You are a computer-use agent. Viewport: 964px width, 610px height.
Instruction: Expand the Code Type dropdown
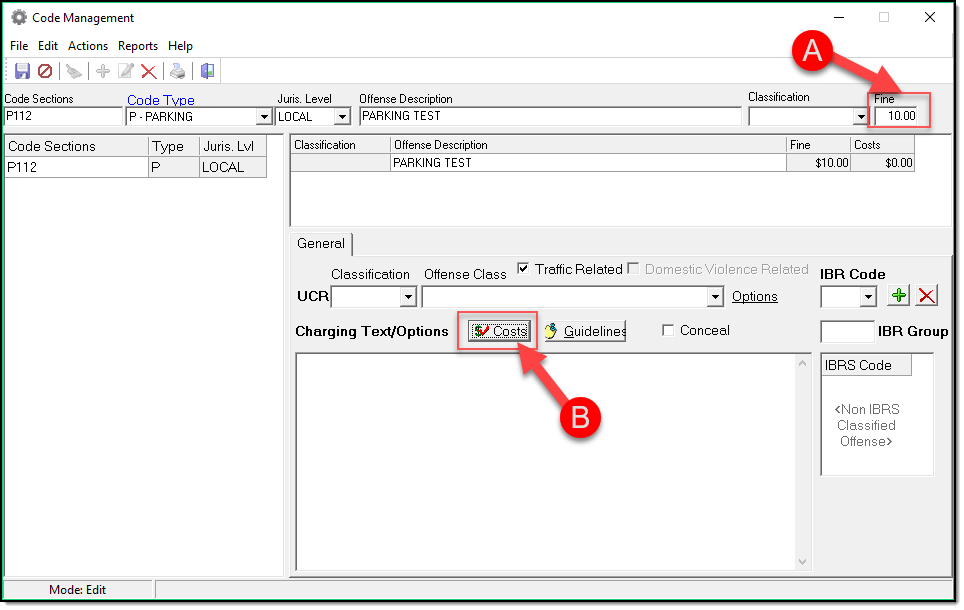coord(264,117)
